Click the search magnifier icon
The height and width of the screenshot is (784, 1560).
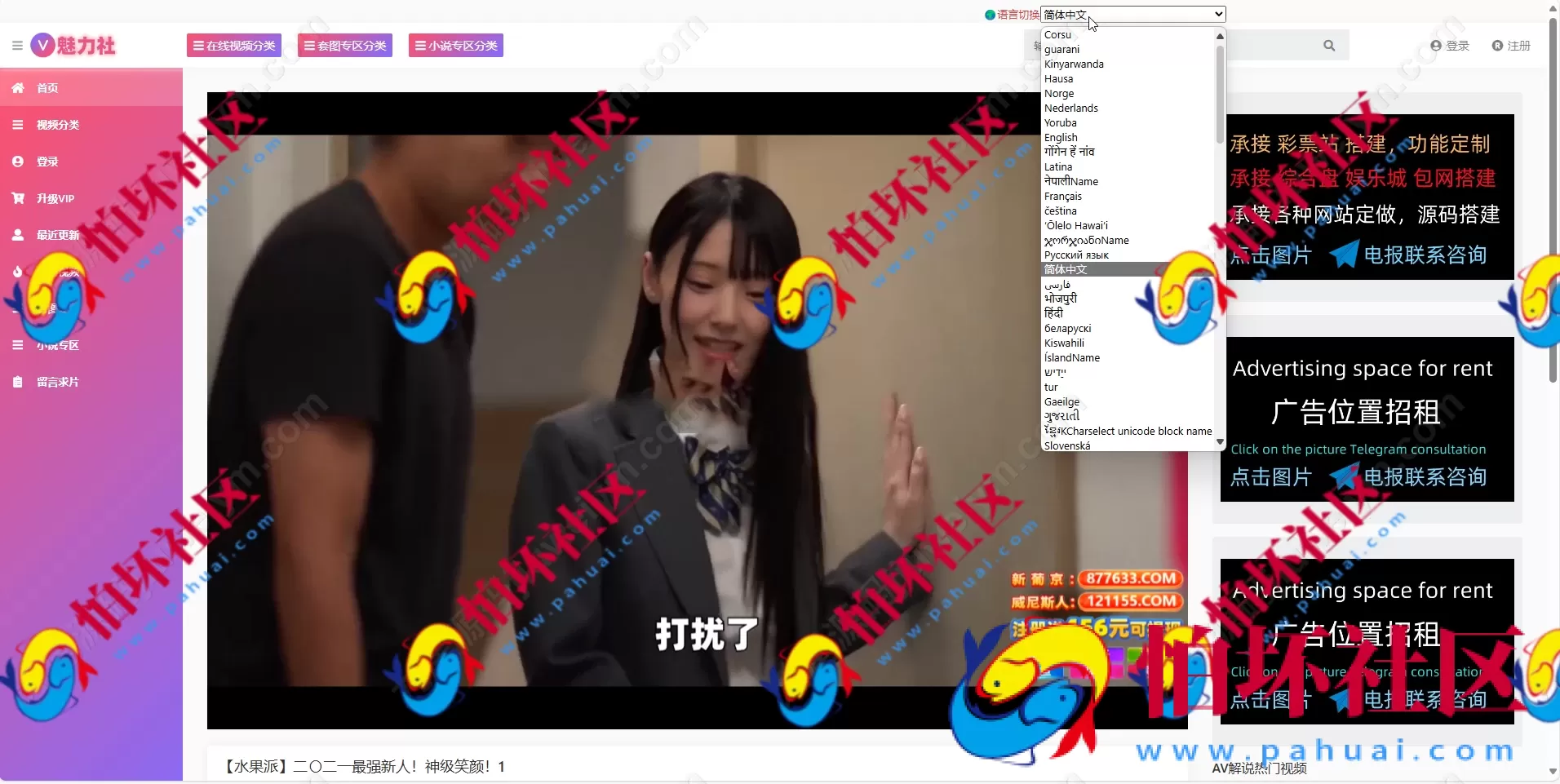tap(1329, 45)
